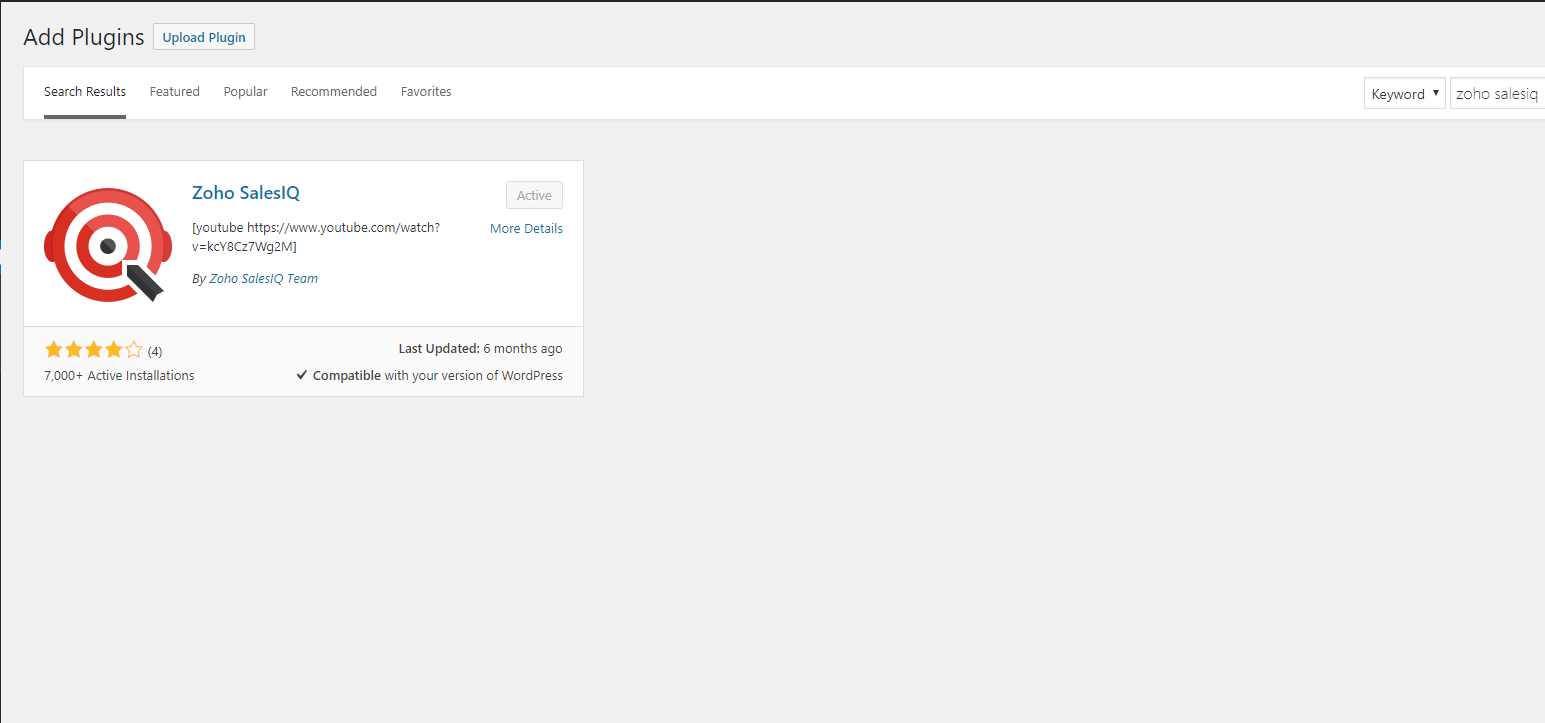This screenshot has width=1545, height=723.
Task: Focus the plugin search field containing zoho salesiq
Action: click(x=1497, y=94)
